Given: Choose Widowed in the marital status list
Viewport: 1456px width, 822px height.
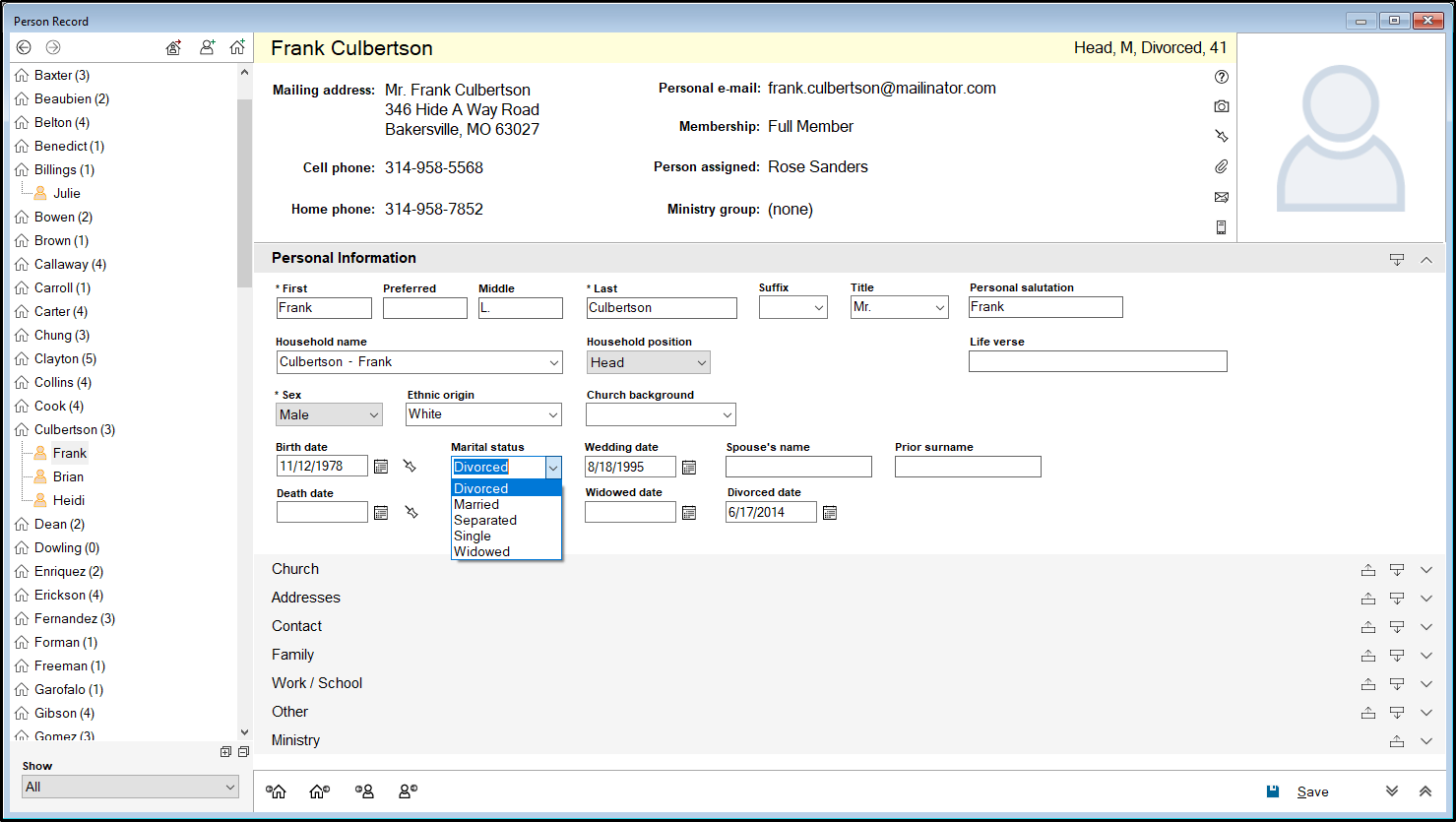Looking at the screenshot, I should point(481,551).
